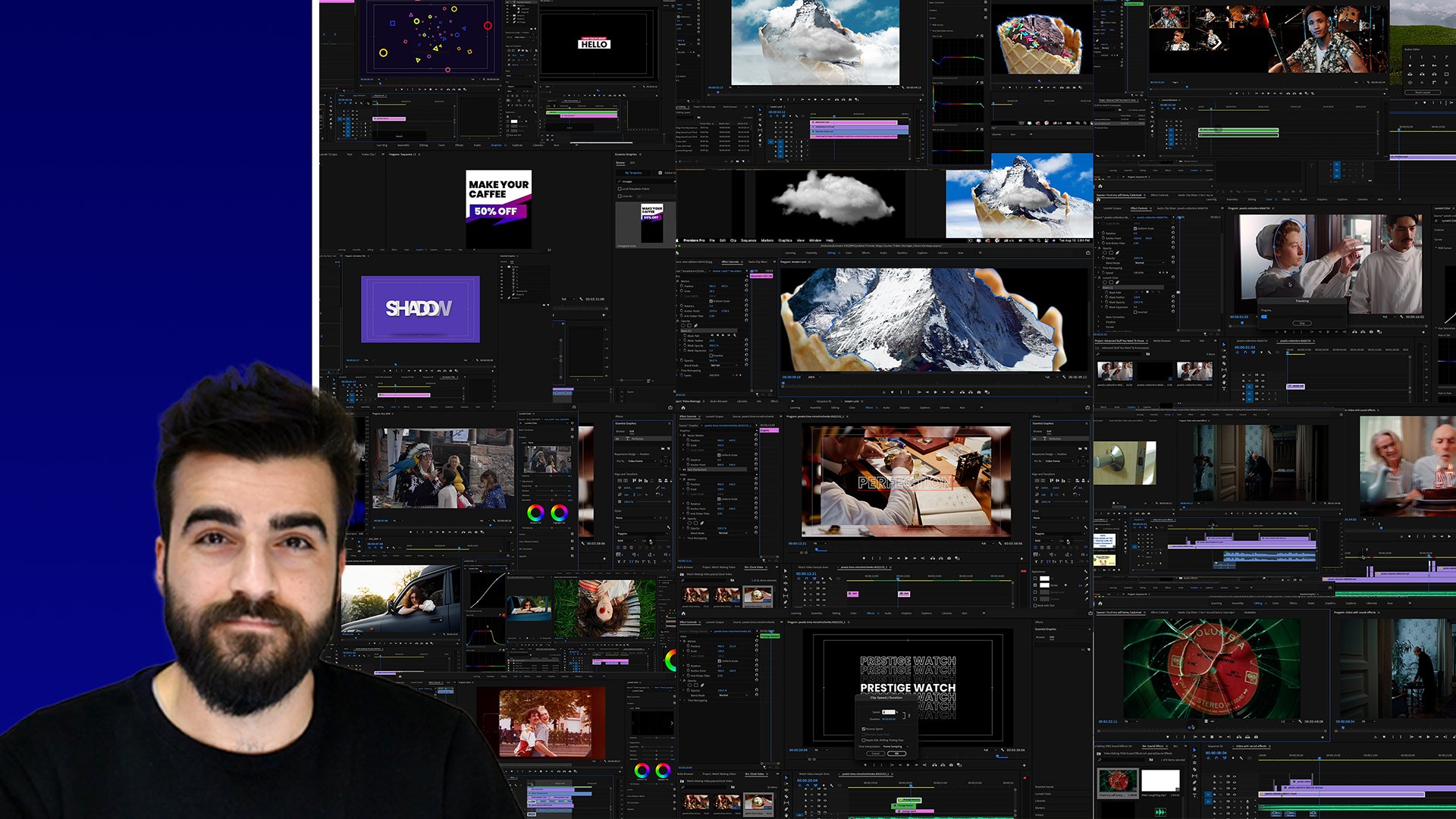Toggle Inverted mask checkbox in mountain Effect Controls

[711, 355]
